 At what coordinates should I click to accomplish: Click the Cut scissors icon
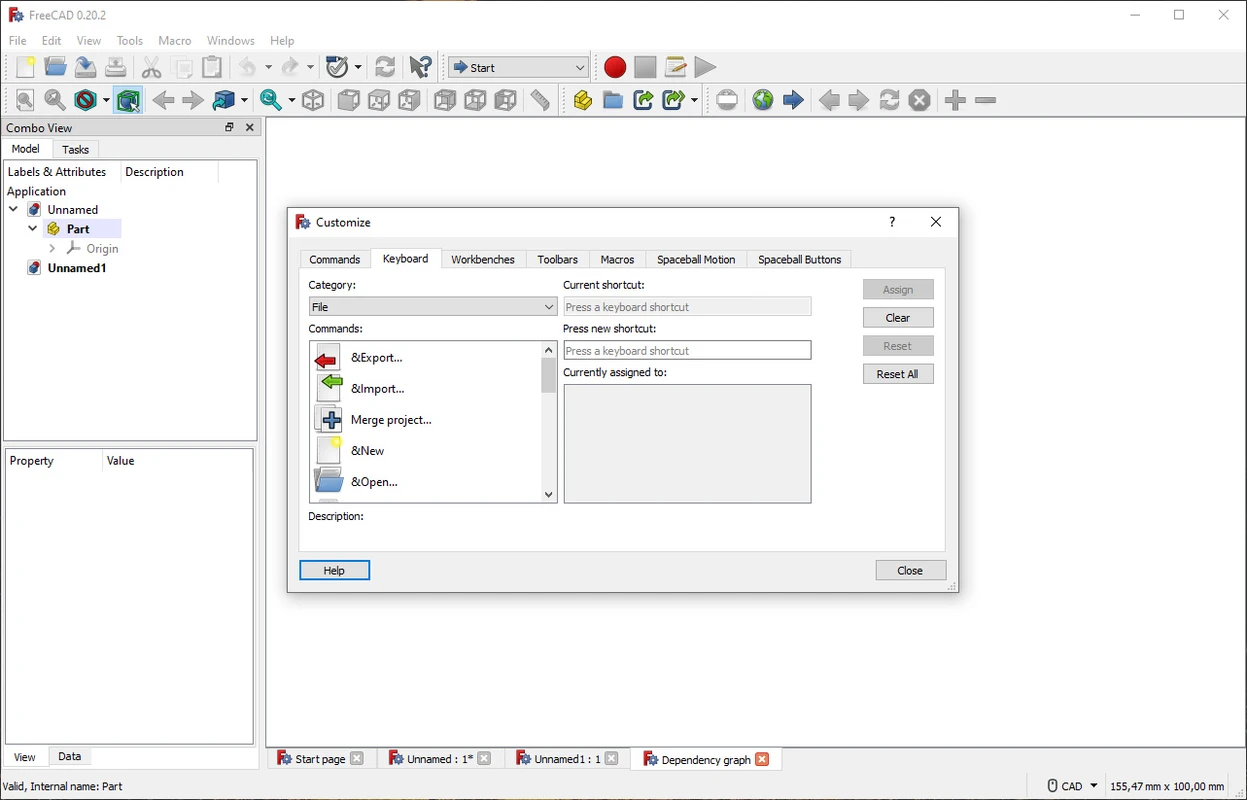(x=152, y=67)
